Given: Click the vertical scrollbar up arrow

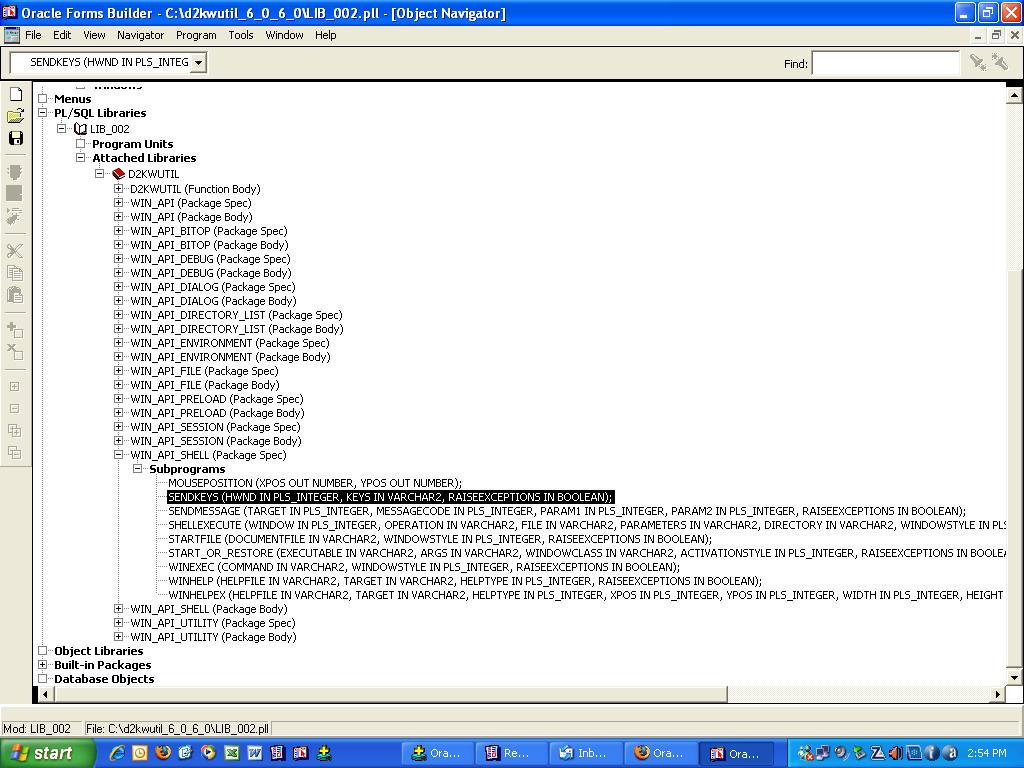Looking at the screenshot, I should coord(1014,96).
